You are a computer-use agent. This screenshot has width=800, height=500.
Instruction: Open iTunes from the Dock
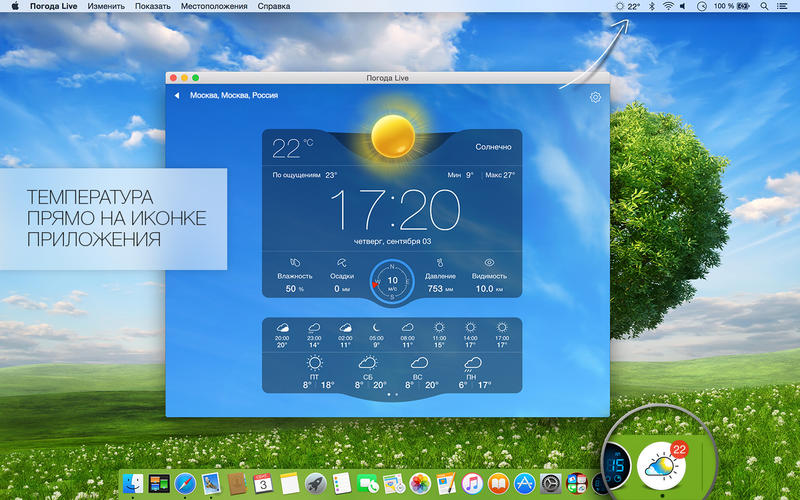[x=472, y=483]
